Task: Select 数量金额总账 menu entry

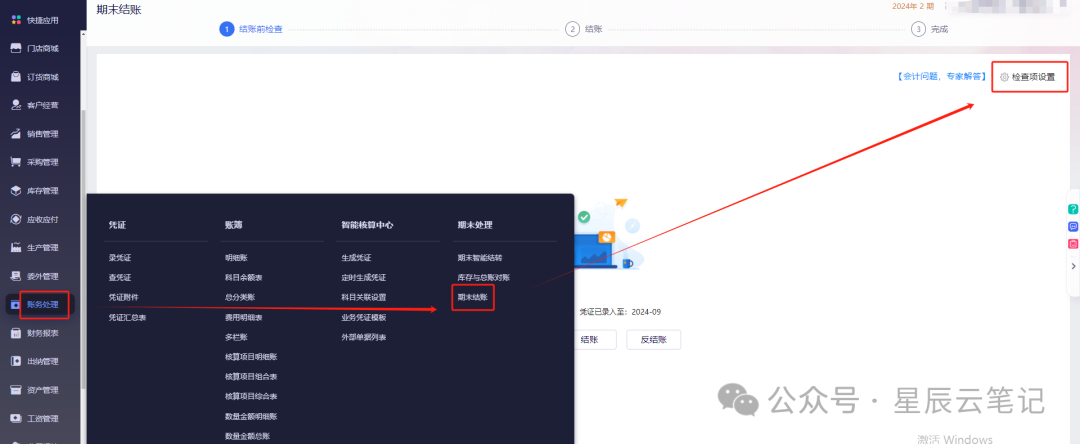Action: 247,436
